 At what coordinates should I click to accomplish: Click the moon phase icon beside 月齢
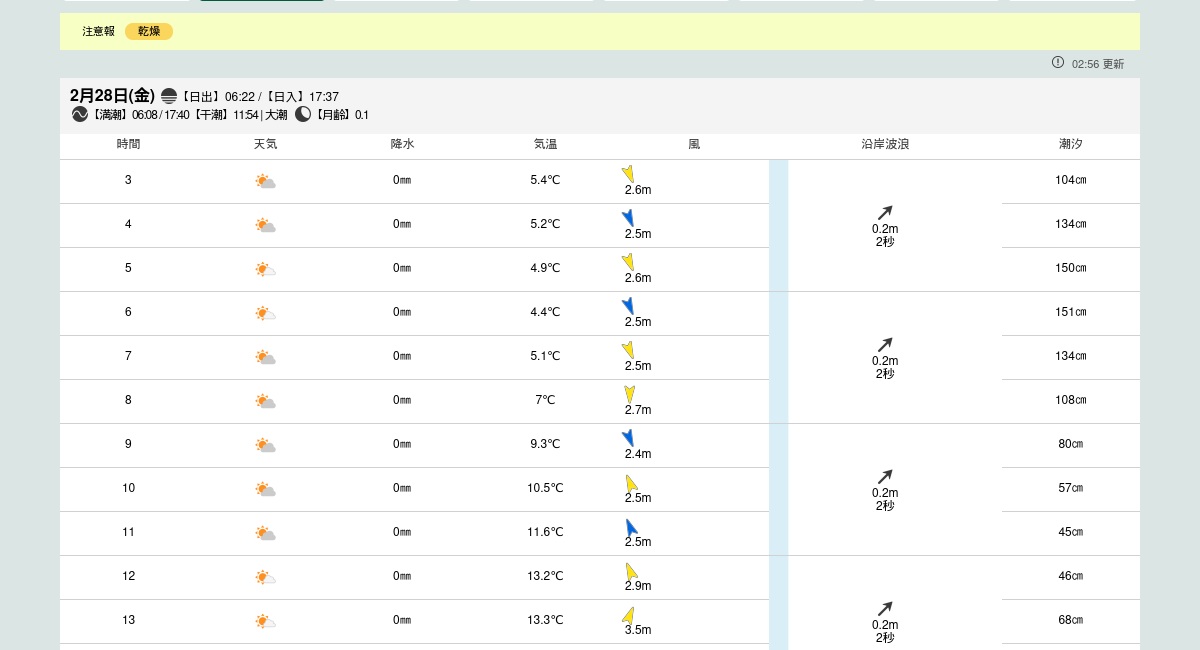303,115
